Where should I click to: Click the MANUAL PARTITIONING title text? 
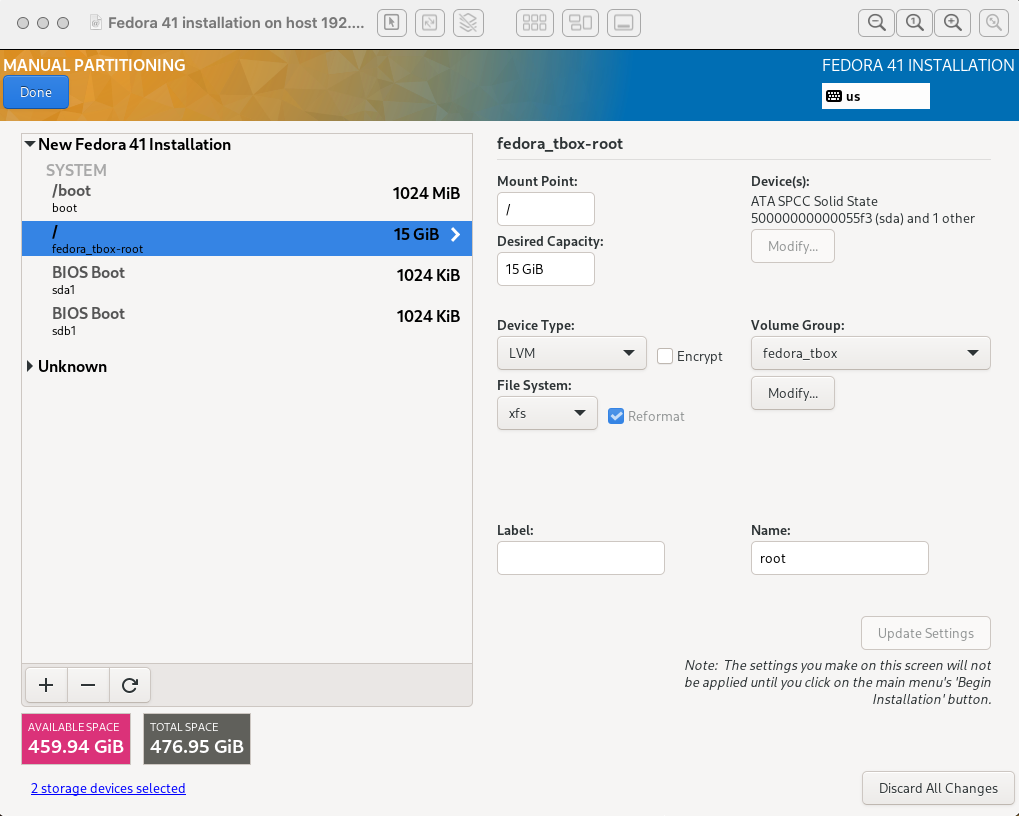(x=94, y=65)
